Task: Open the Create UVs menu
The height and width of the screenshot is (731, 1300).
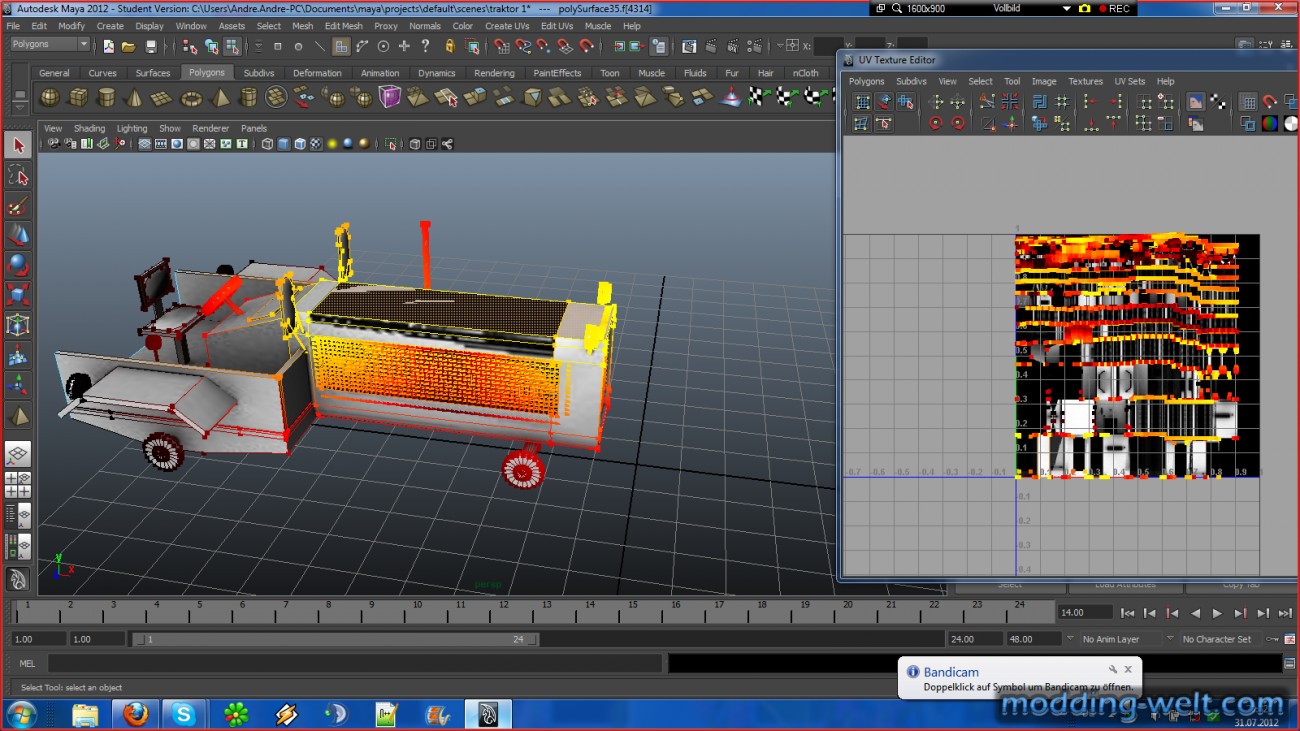Action: tap(507, 26)
